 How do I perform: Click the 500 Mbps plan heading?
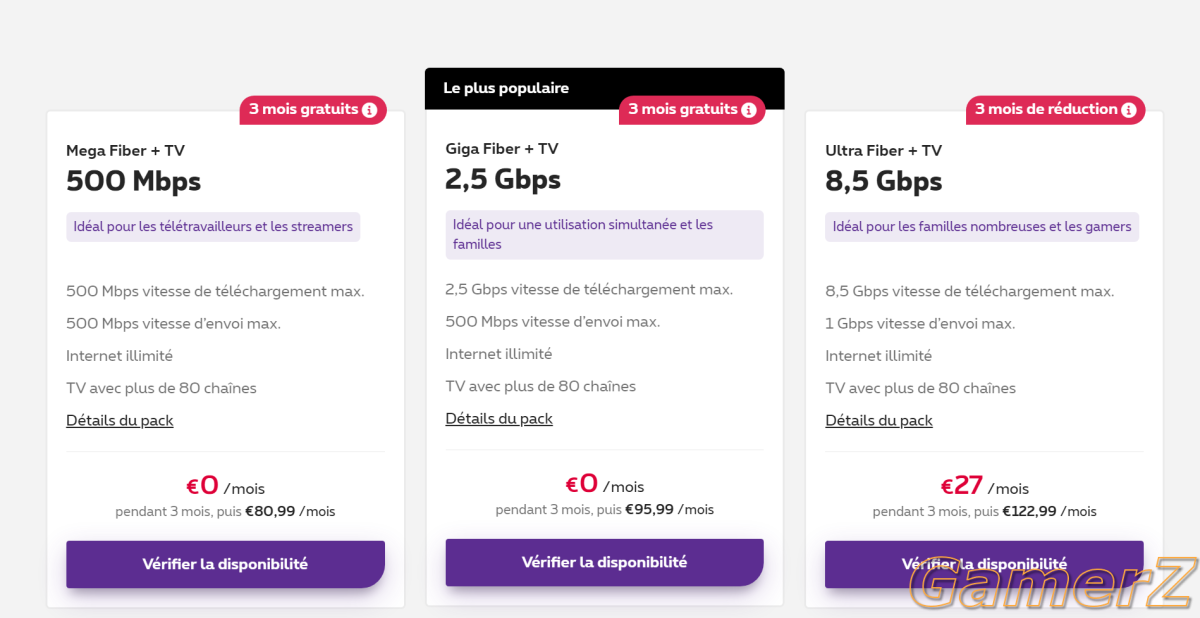coord(134,181)
